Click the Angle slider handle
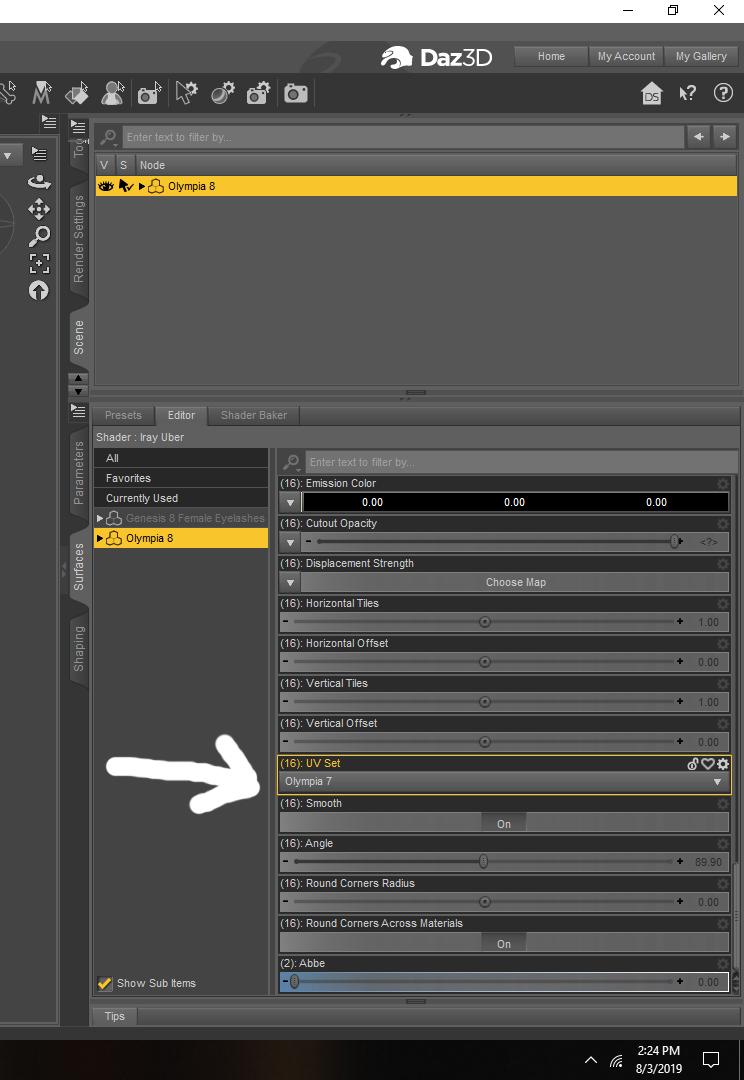The height and width of the screenshot is (1080, 744). point(484,862)
